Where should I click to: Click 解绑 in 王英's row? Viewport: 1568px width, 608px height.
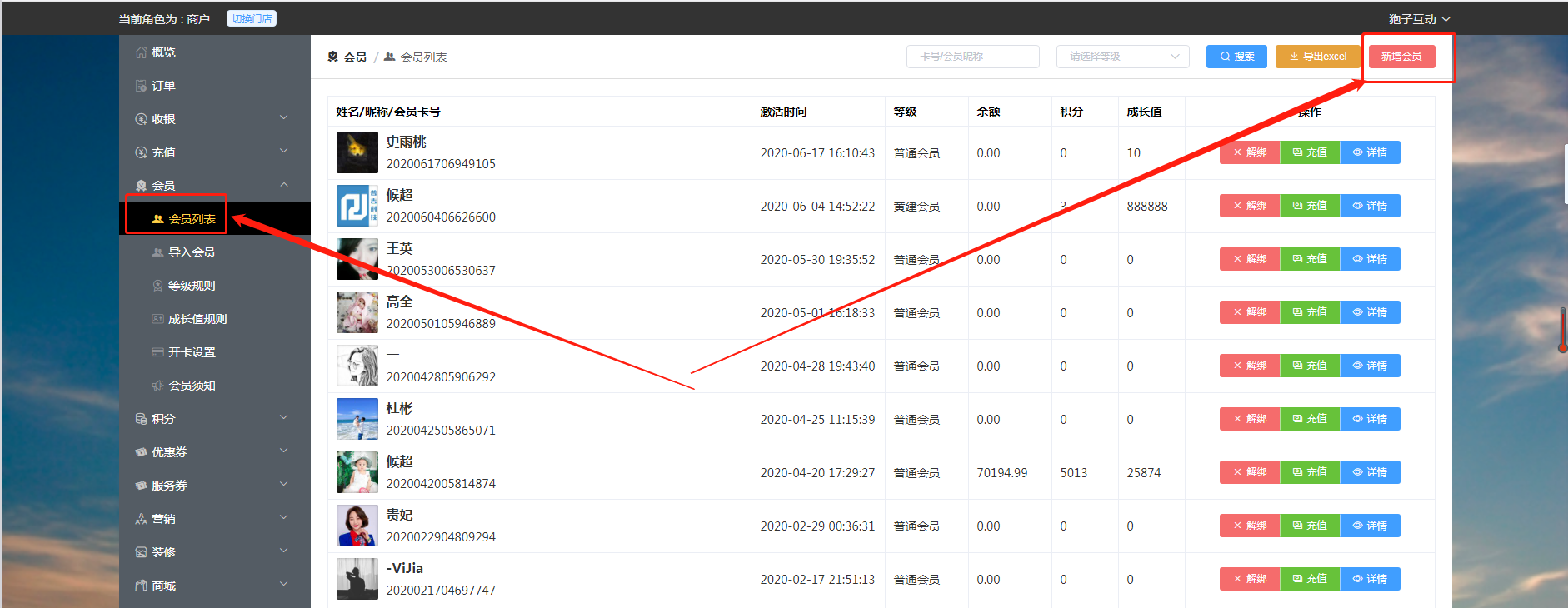1250,259
